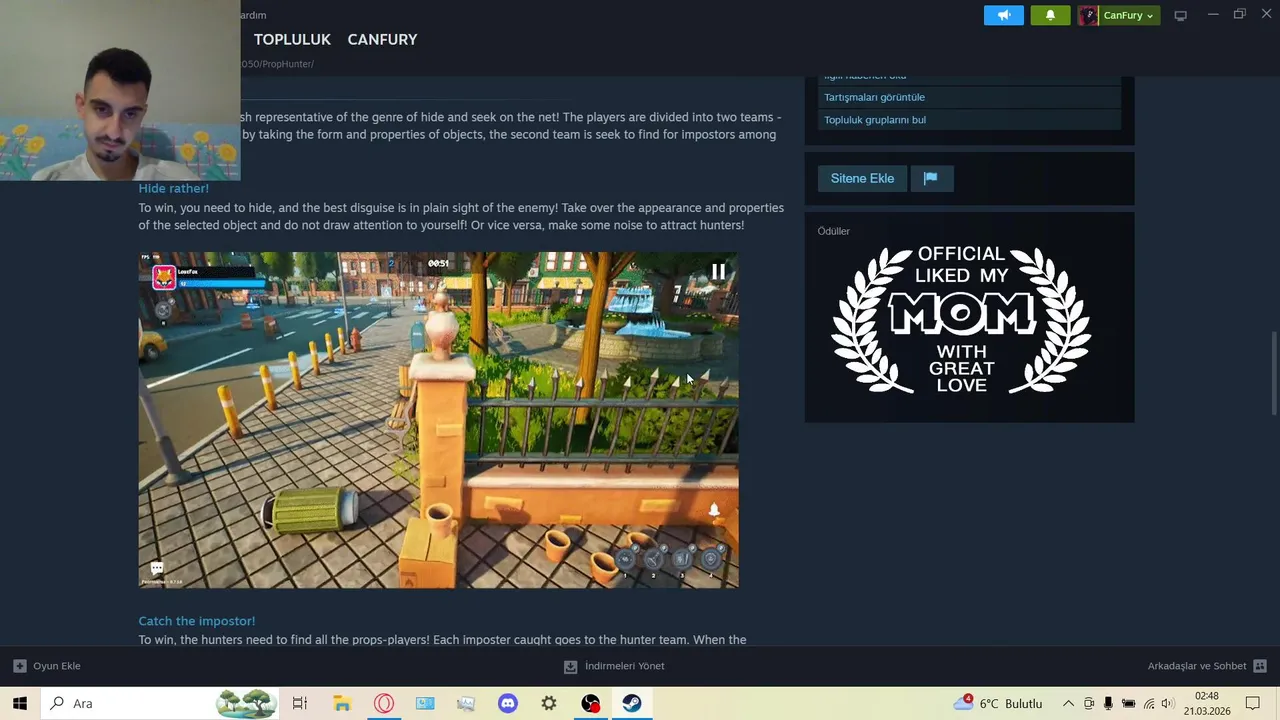This screenshot has height=720, width=1280.
Task: Open the weather widget 6°C Bulutlu
Action: pyautogui.click(x=998, y=703)
